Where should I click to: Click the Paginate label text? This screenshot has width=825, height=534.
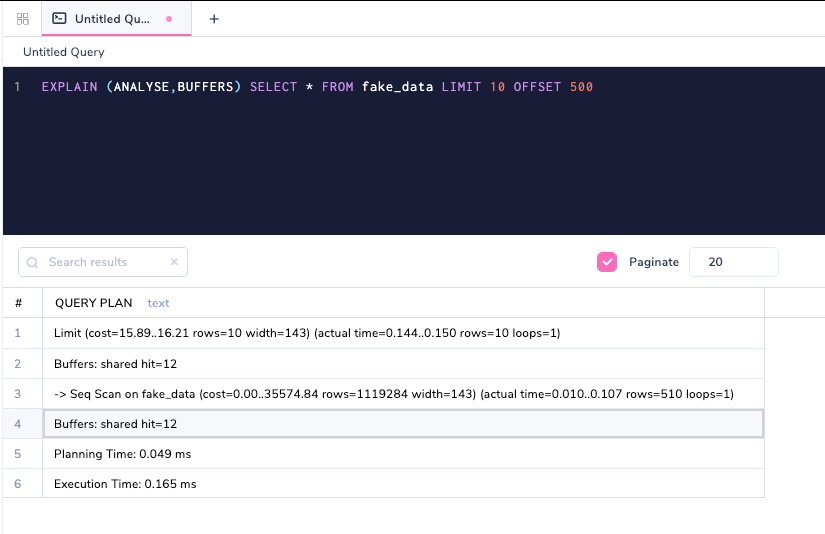(x=654, y=262)
